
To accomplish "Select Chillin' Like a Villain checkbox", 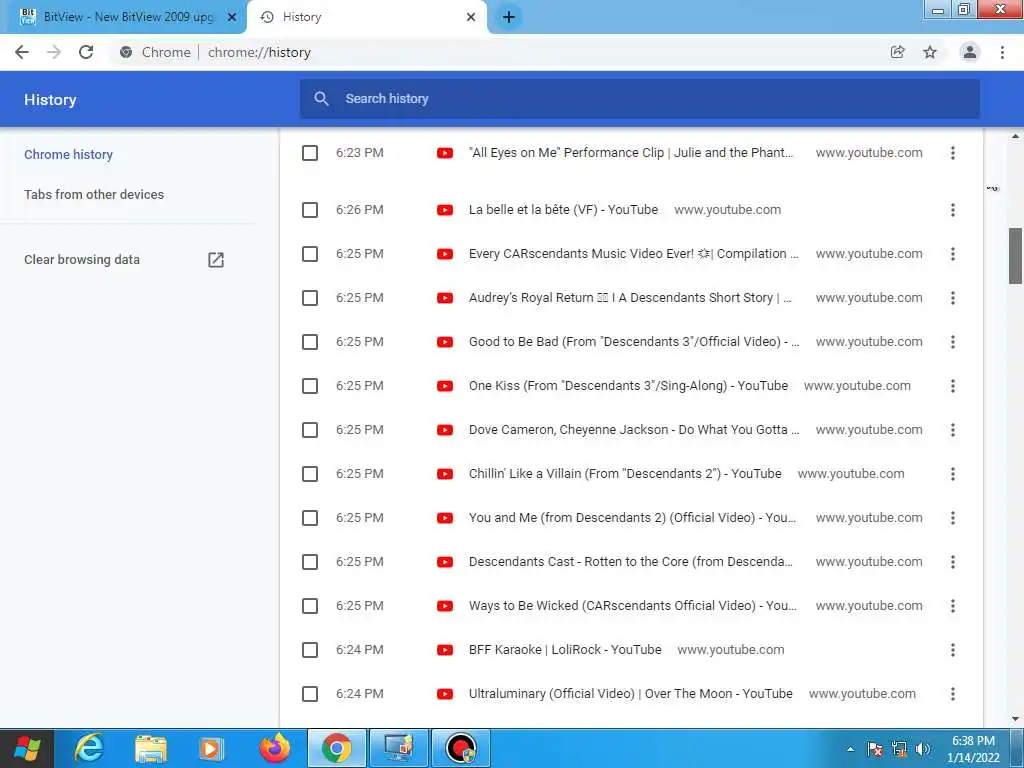I will pos(310,474).
